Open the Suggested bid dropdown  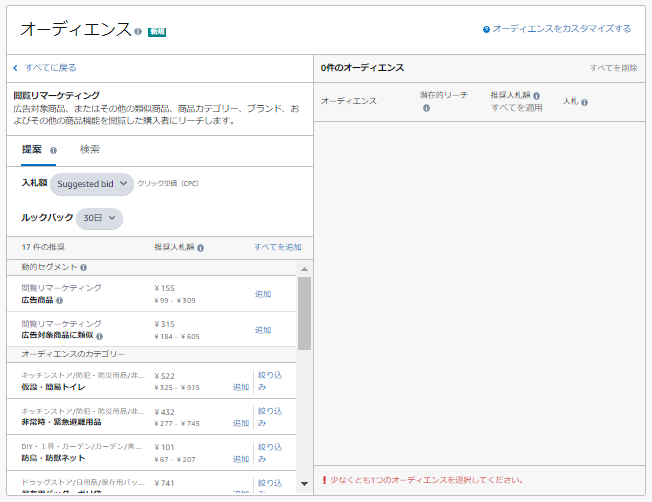coord(92,184)
